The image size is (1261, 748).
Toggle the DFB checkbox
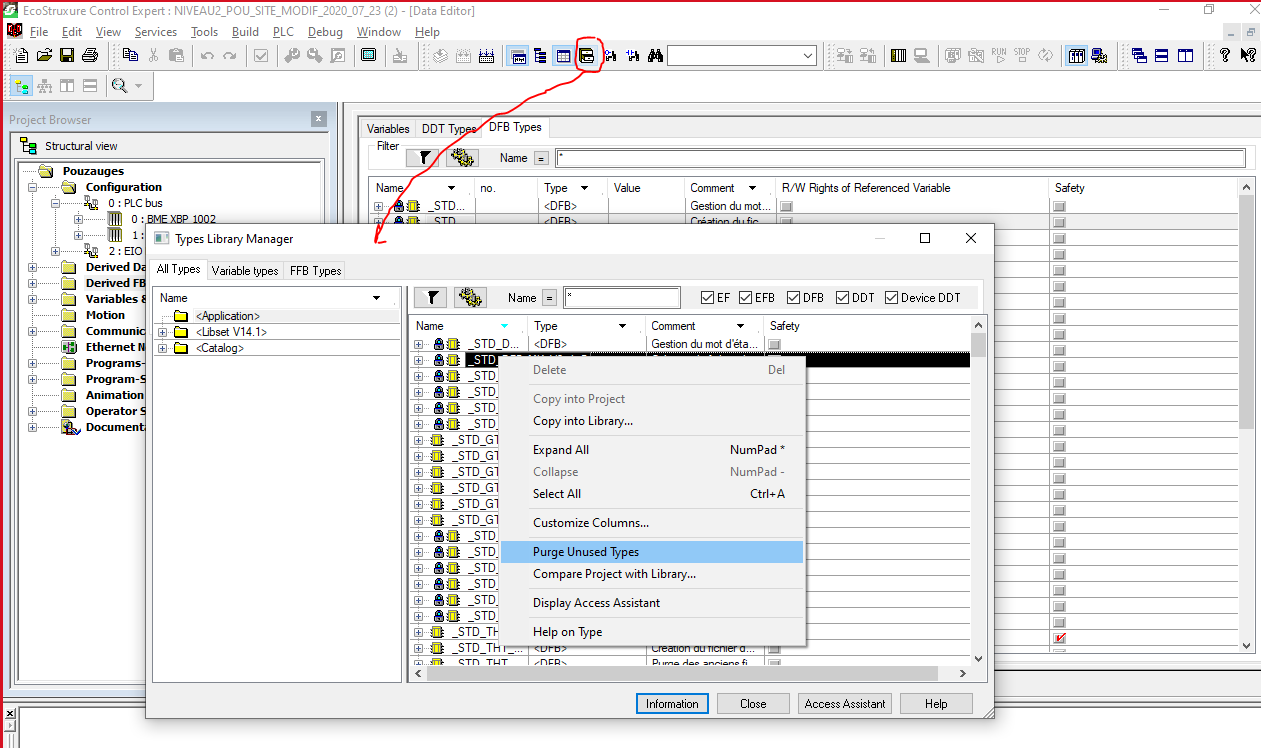(x=793, y=297)
